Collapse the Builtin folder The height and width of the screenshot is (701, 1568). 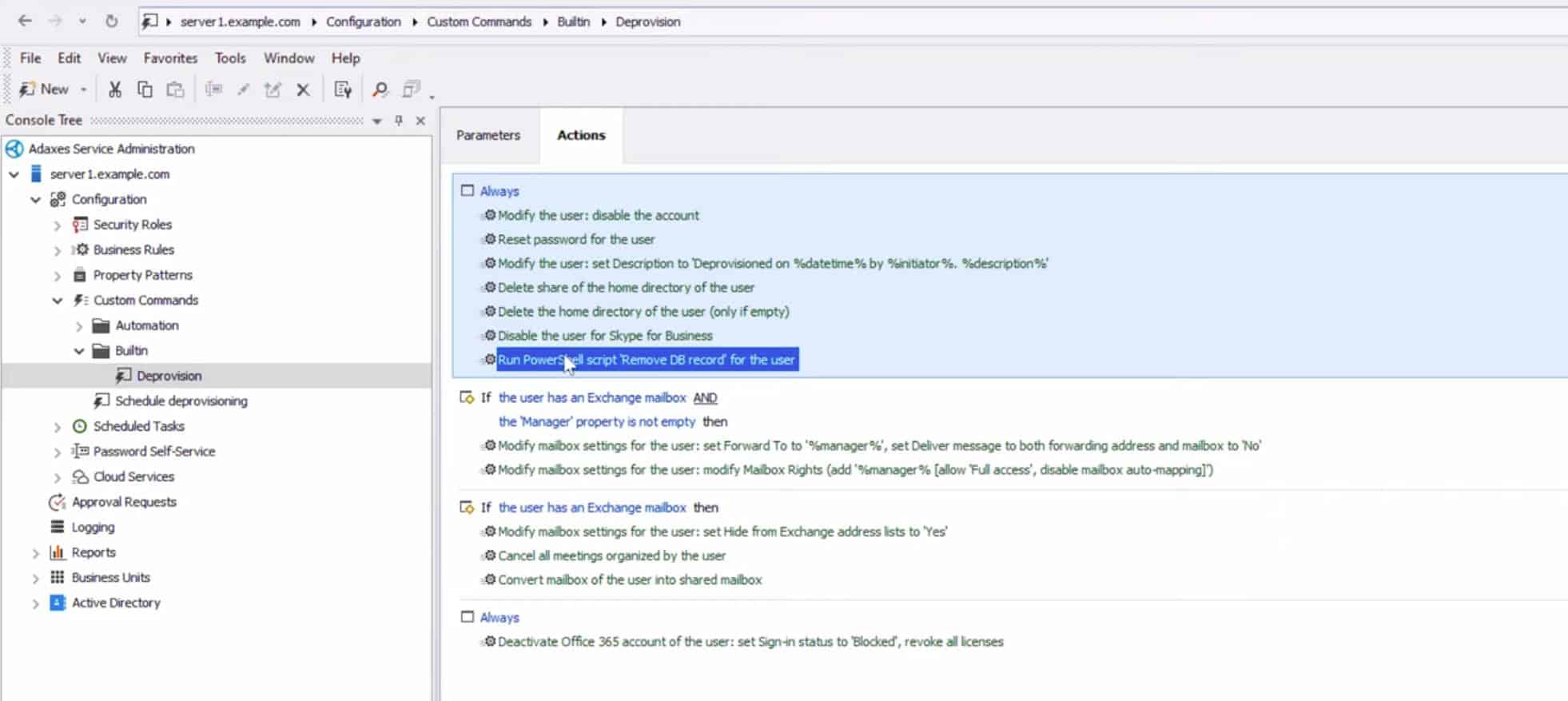[x=79, y=351]
